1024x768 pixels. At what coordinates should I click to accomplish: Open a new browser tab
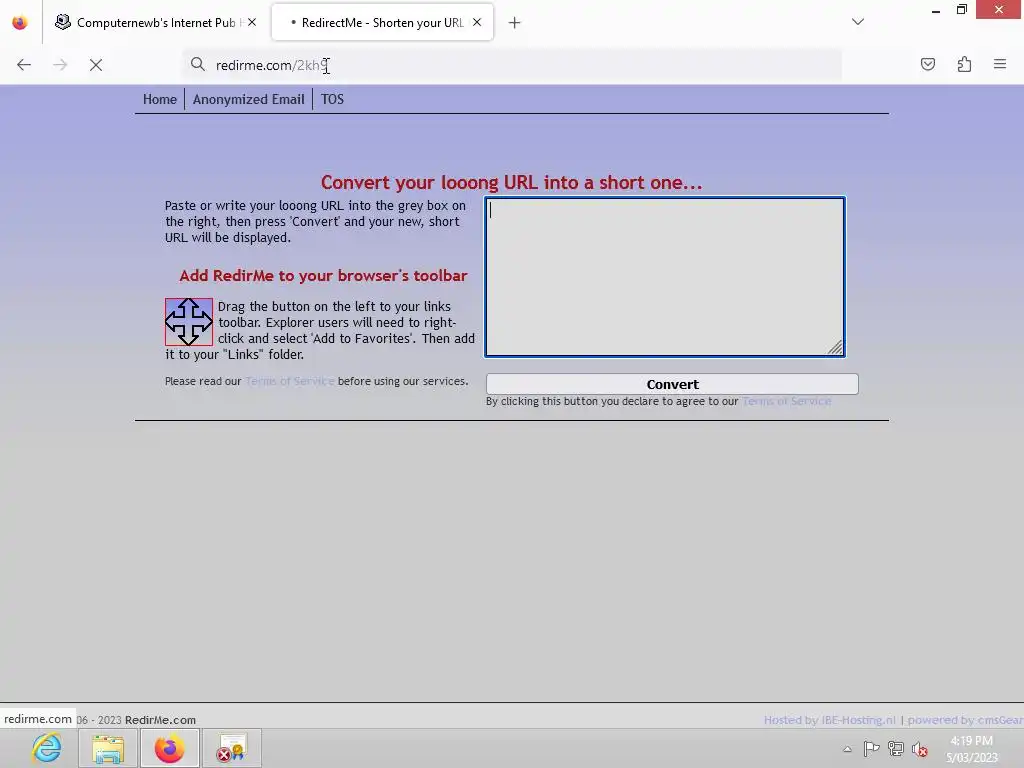click(x=515, y=23)
